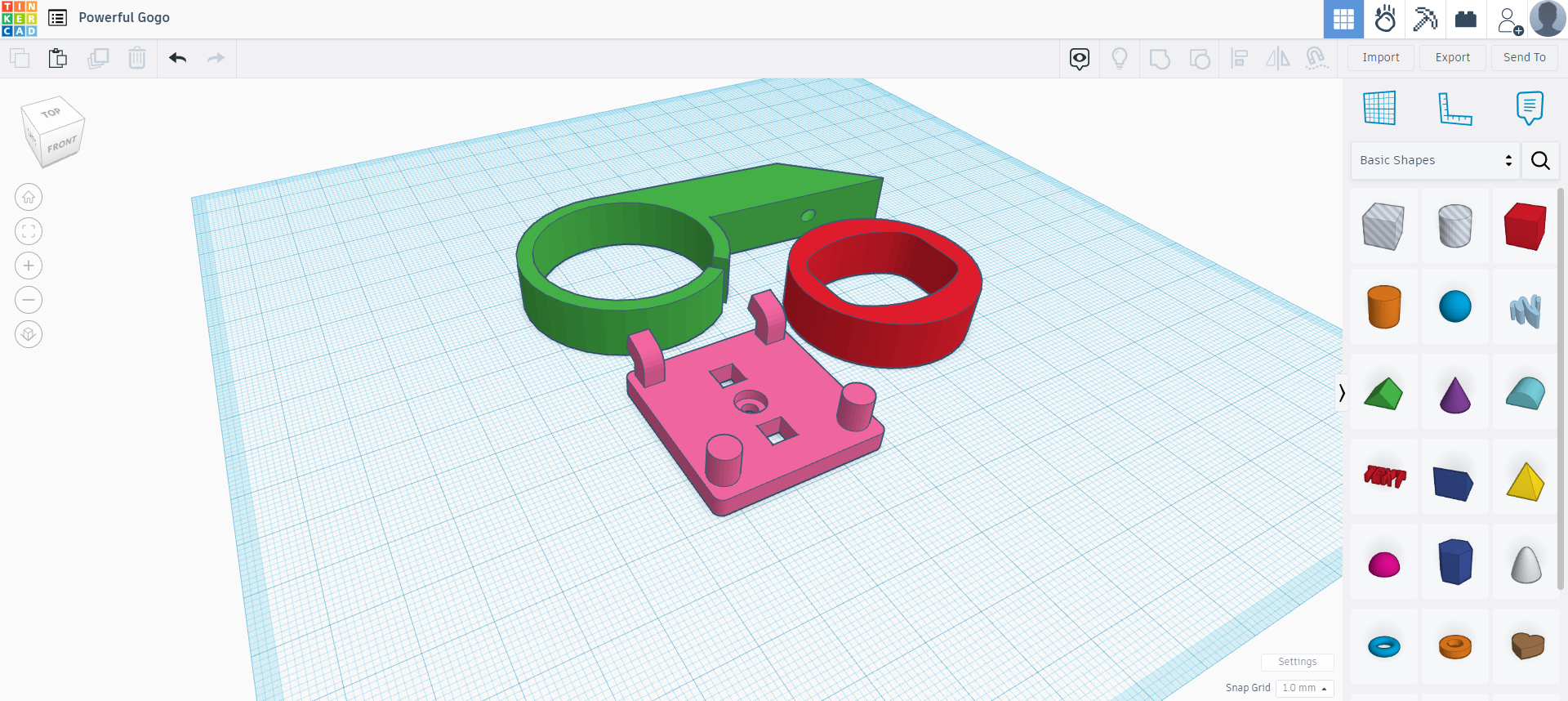Collapse the shapes panel arrow

point(1341,393)
